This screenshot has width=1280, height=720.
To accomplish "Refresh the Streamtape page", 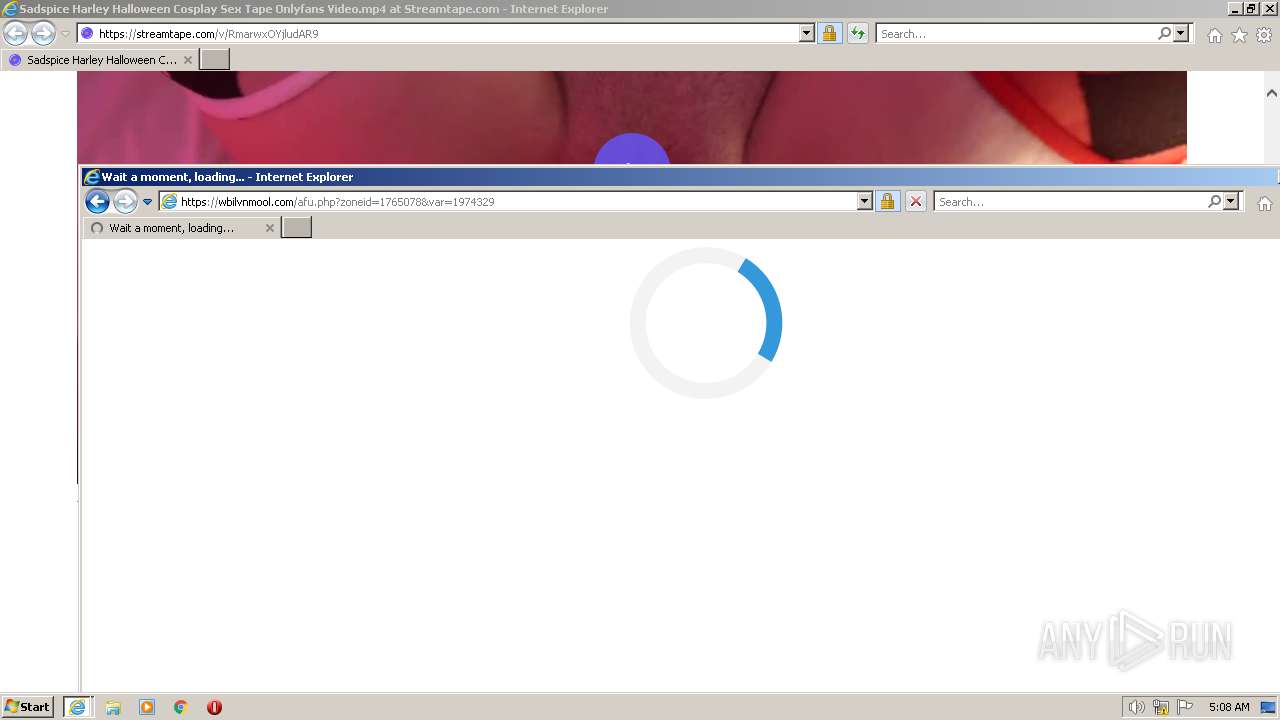I will pos(857,34).
